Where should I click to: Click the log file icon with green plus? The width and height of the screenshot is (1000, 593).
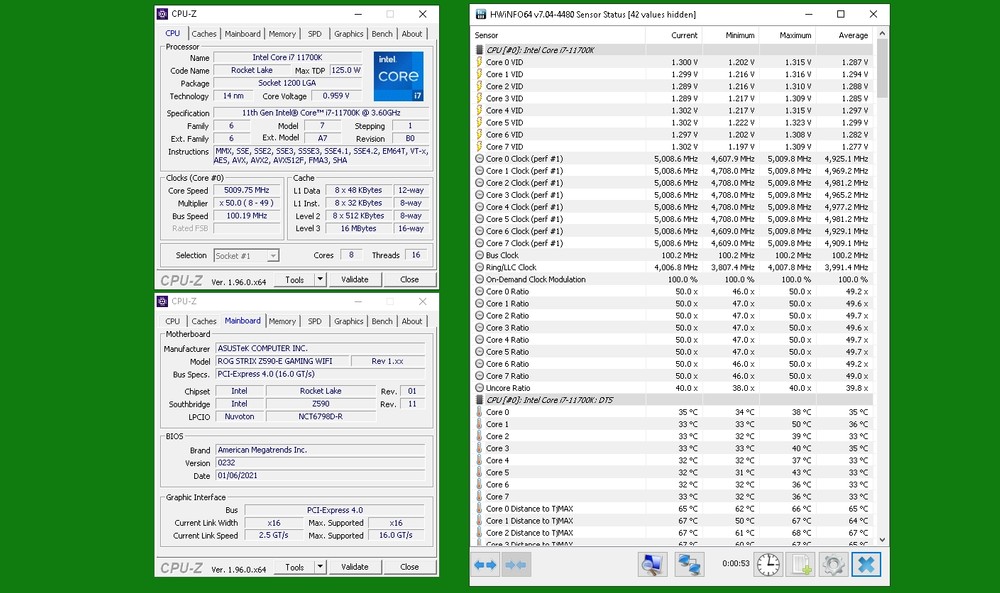coord(801,565)
